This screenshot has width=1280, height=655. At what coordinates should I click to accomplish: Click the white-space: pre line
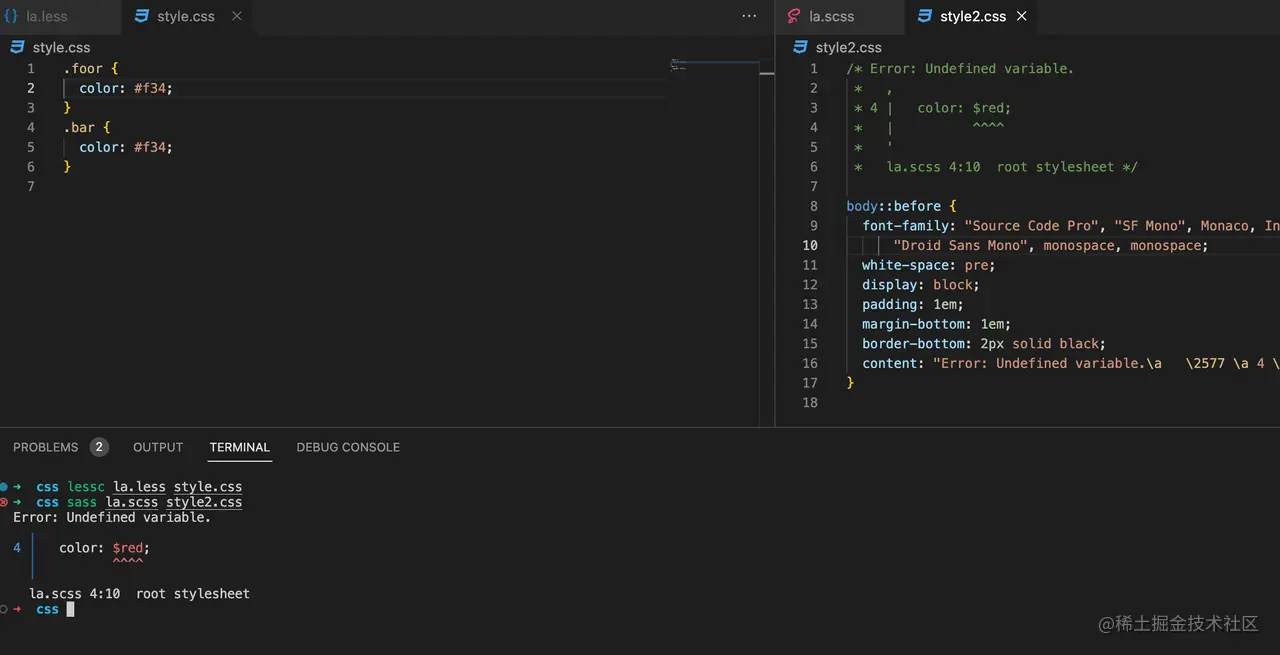(928, 265)
